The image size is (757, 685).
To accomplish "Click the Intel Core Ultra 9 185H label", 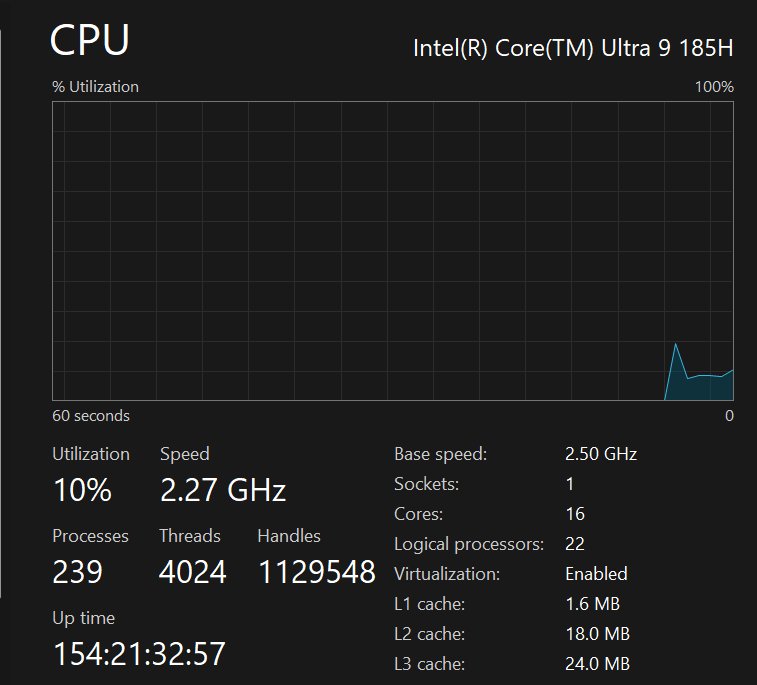I will [573, 49].
